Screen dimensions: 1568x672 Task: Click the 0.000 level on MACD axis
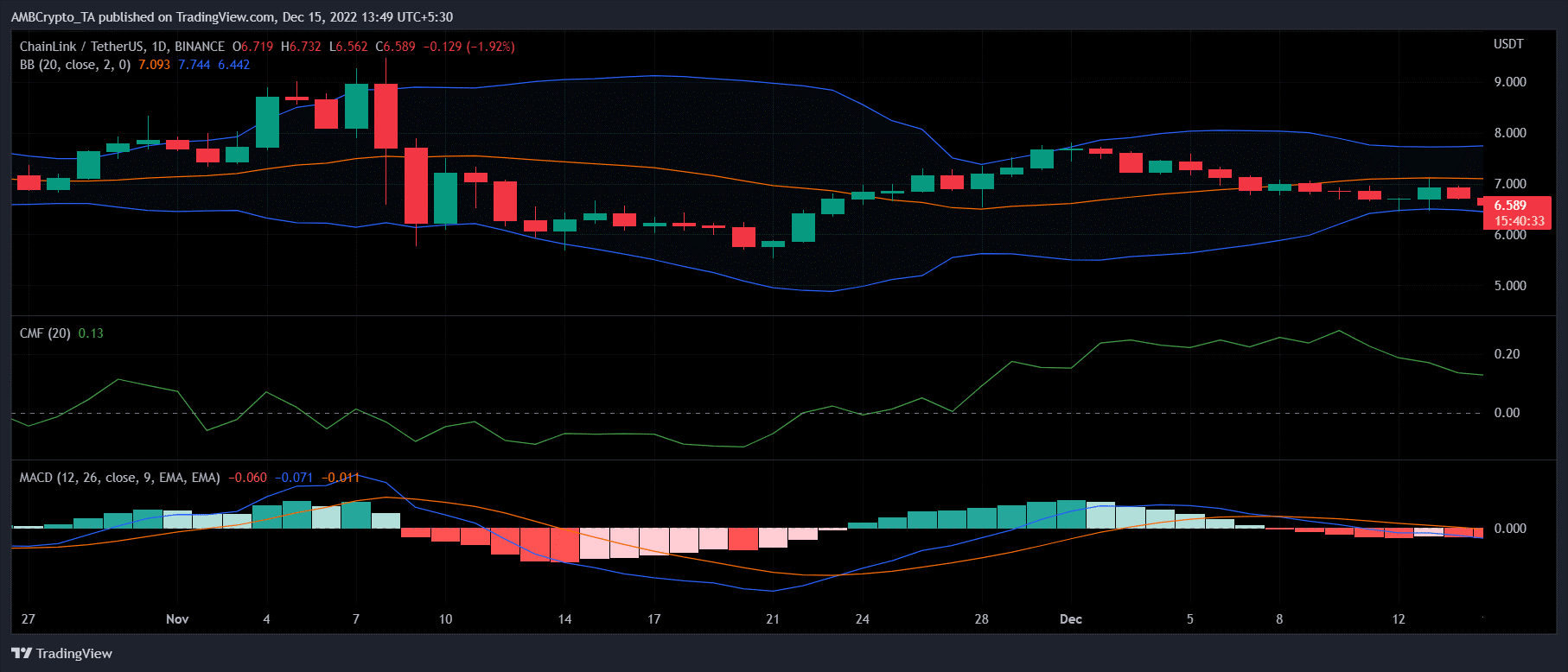tap(1509, 529)
